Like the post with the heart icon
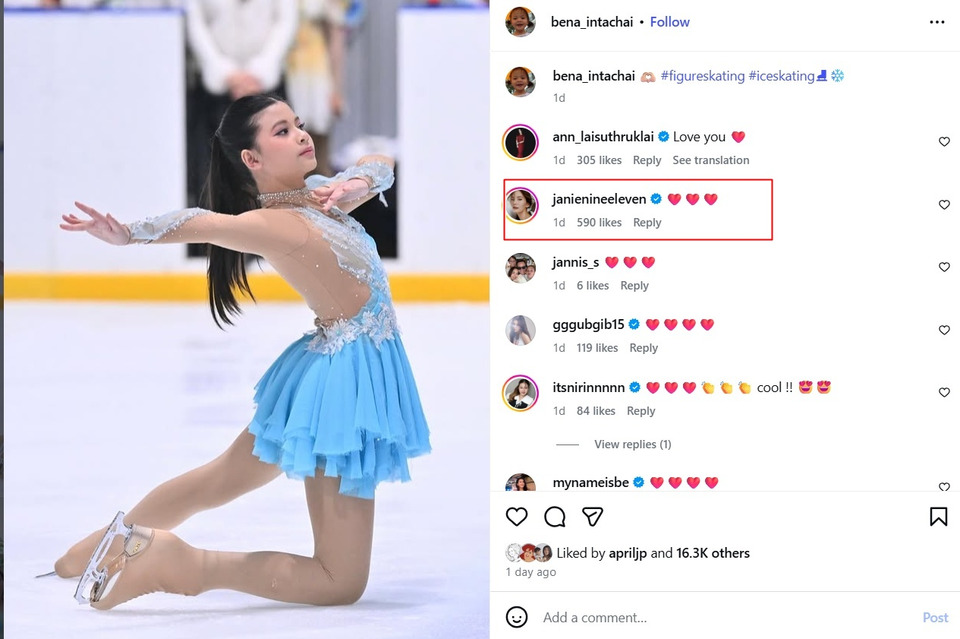Image resolution: width=960 pixels, height=639 pixels. pos(517,517)
